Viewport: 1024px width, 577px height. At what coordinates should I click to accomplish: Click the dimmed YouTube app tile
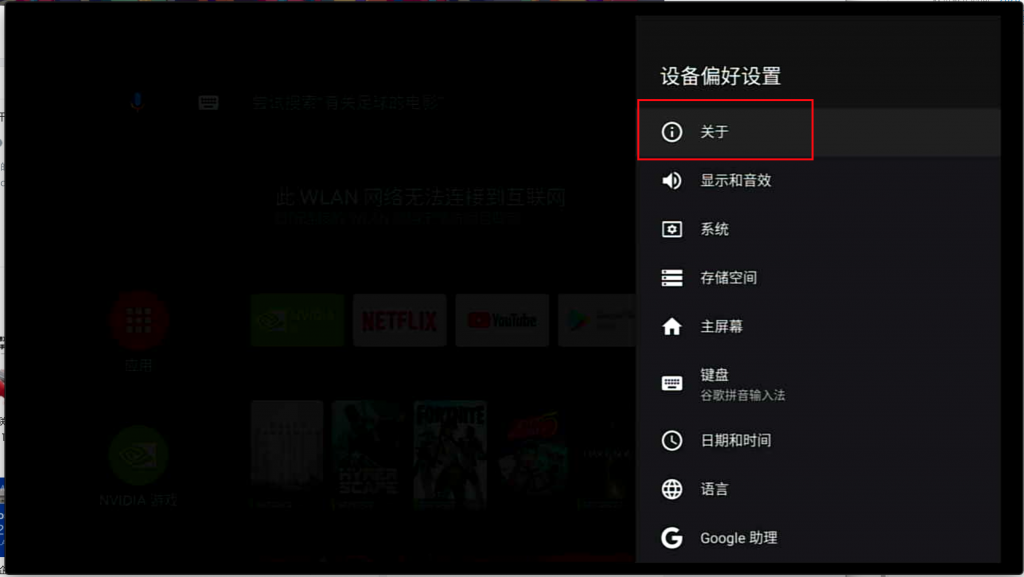tap(502, 320)
